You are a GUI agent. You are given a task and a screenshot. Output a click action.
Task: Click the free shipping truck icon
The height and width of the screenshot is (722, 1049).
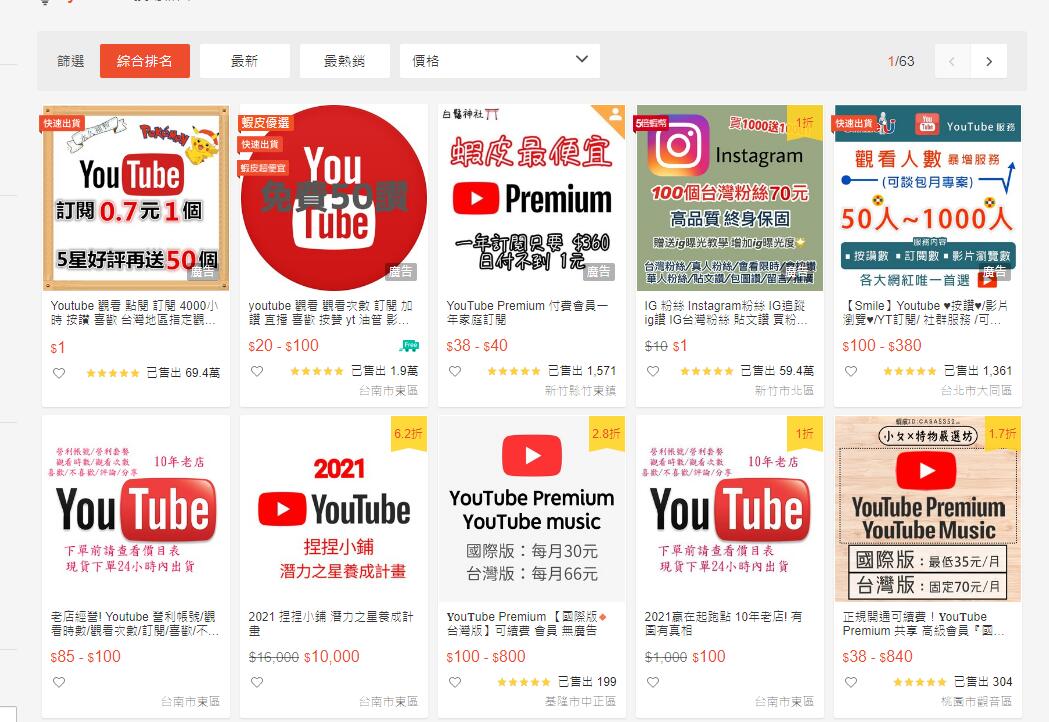point(409,345)
